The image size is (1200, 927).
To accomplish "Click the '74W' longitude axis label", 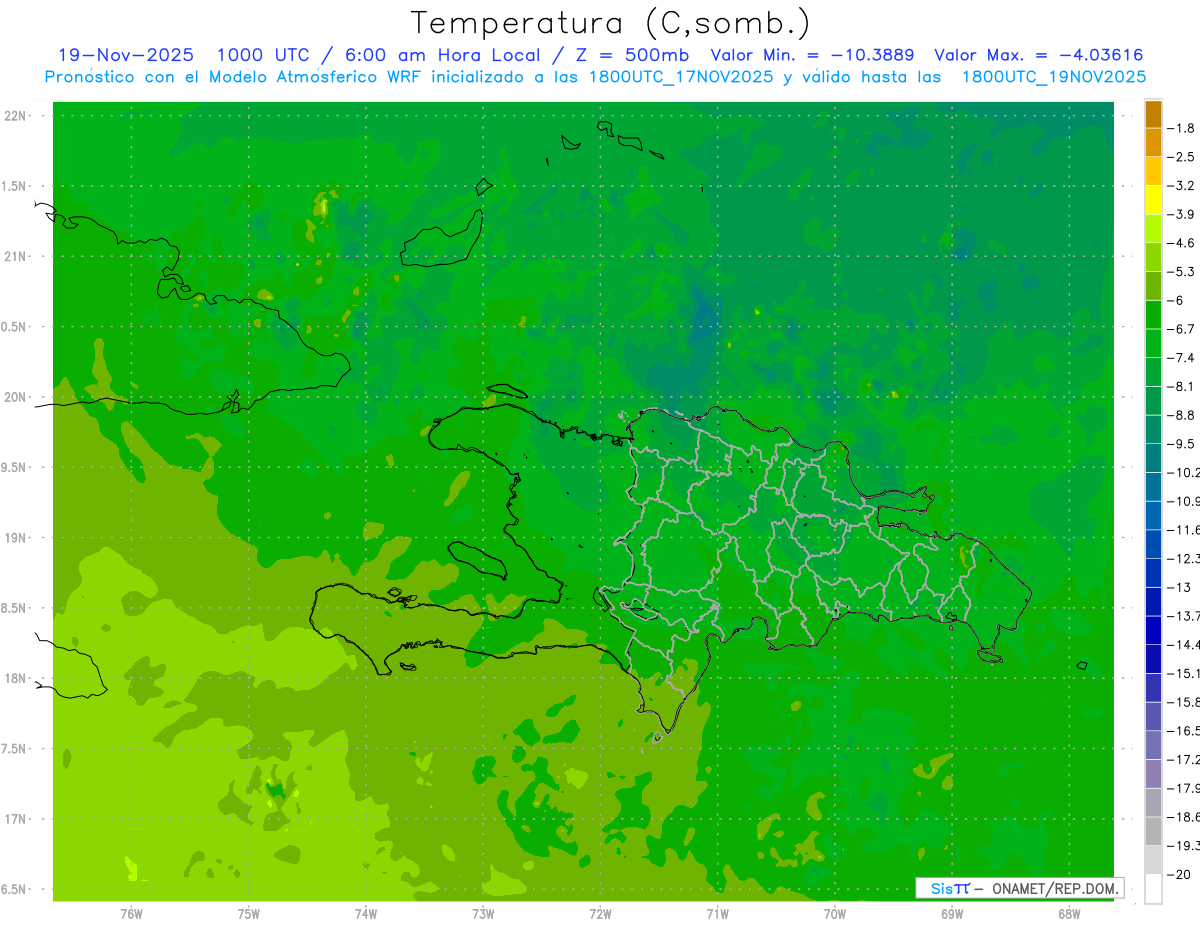I will coord(366,913).
